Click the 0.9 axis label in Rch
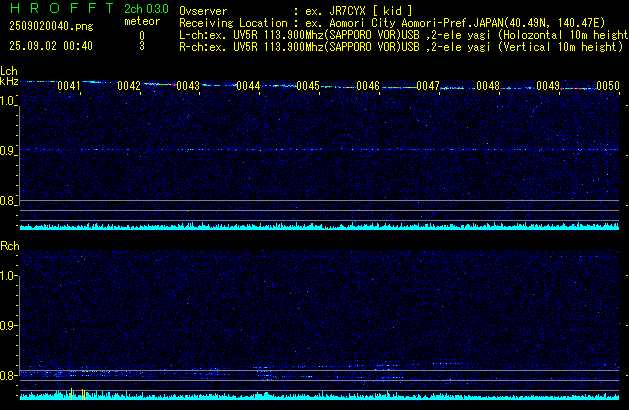 pos(7,325)
